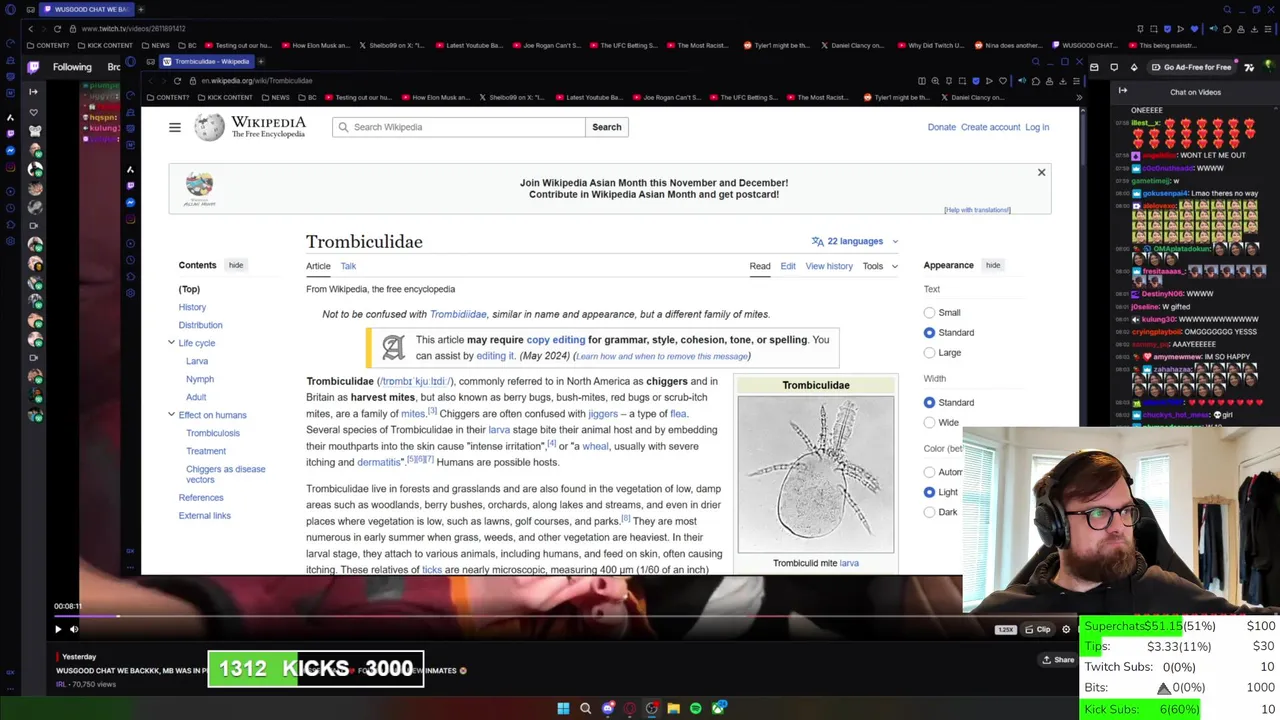Open the Wikipedia main menu hamburger icon

(x=174, y=127)
